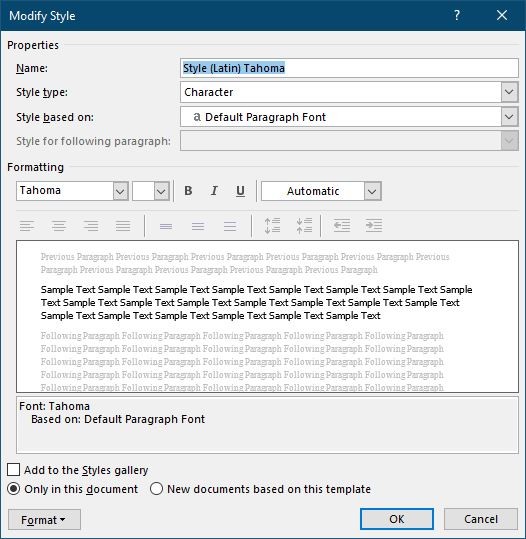Select New documents based on this template
The image size is (526, 539).
point(156,489)
